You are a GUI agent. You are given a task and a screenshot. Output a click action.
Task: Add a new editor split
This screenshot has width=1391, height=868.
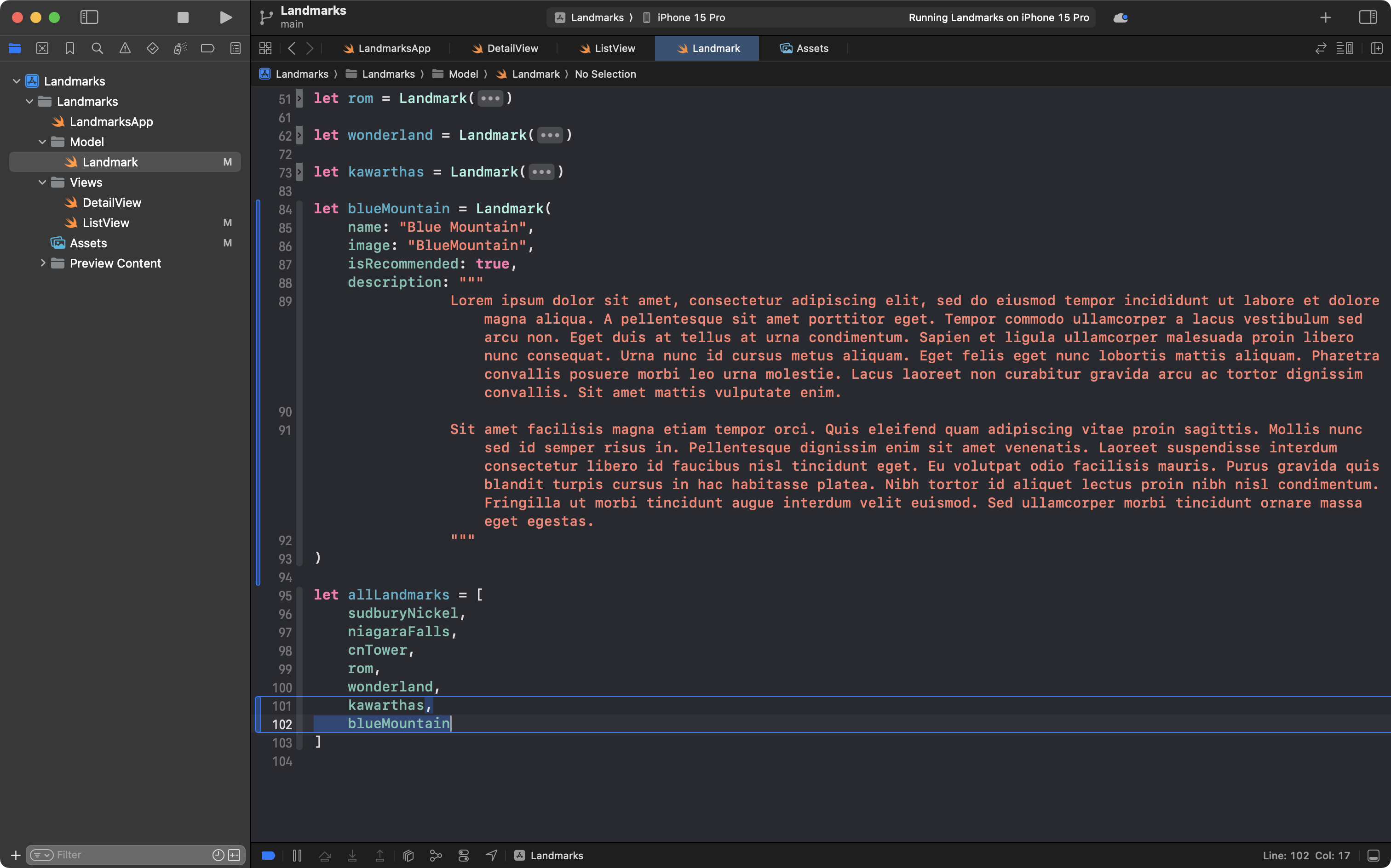1377,48
